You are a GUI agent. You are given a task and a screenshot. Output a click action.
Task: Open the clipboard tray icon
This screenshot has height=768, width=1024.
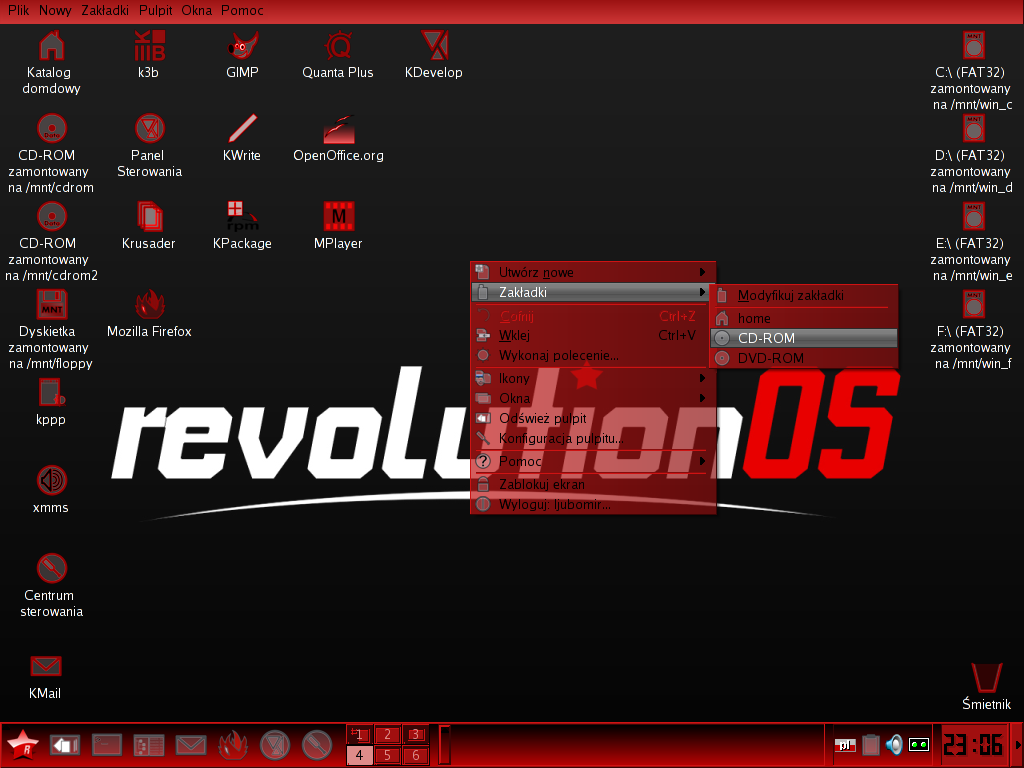871,744
